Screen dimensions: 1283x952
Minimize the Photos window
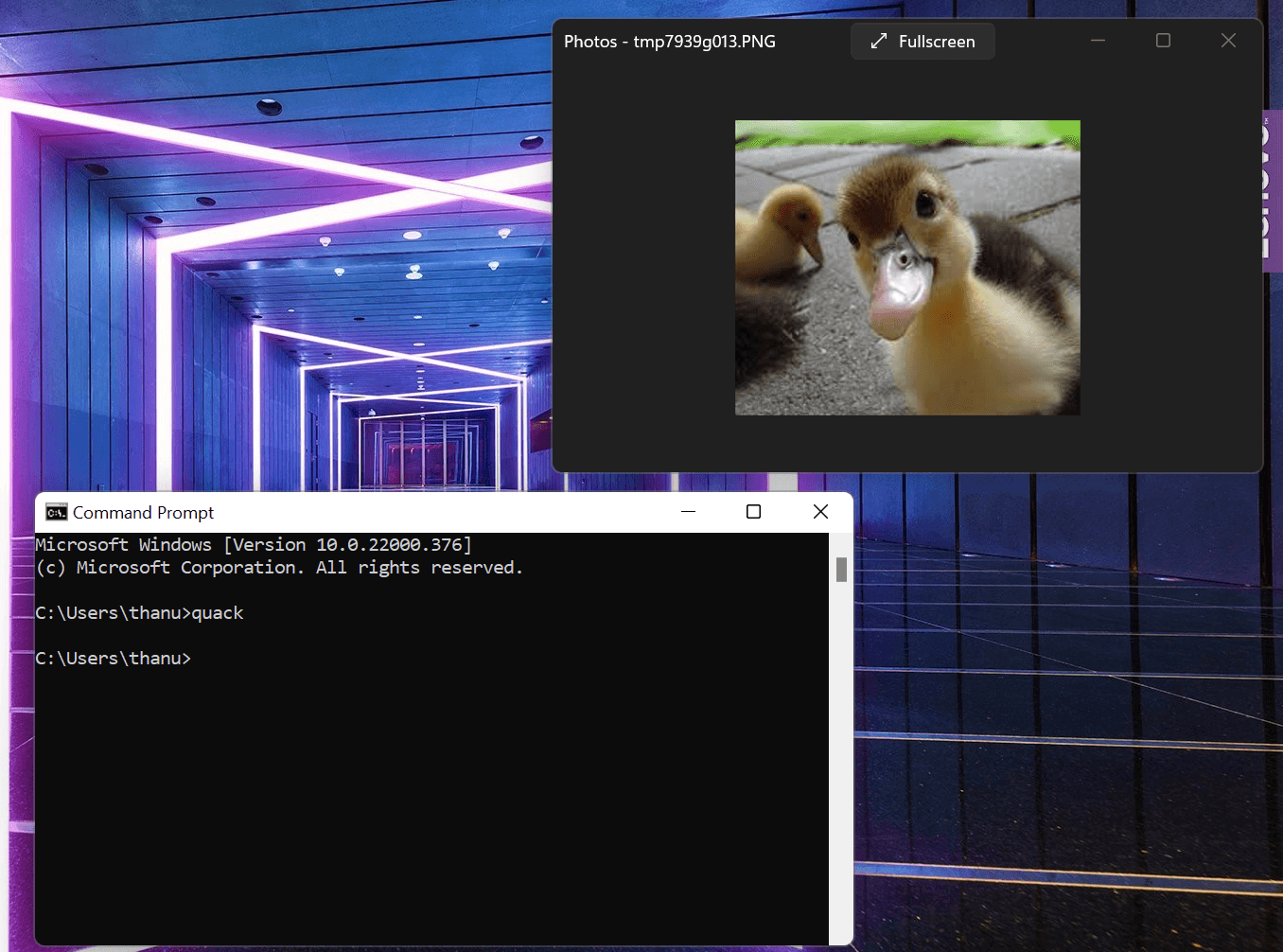1098,41
